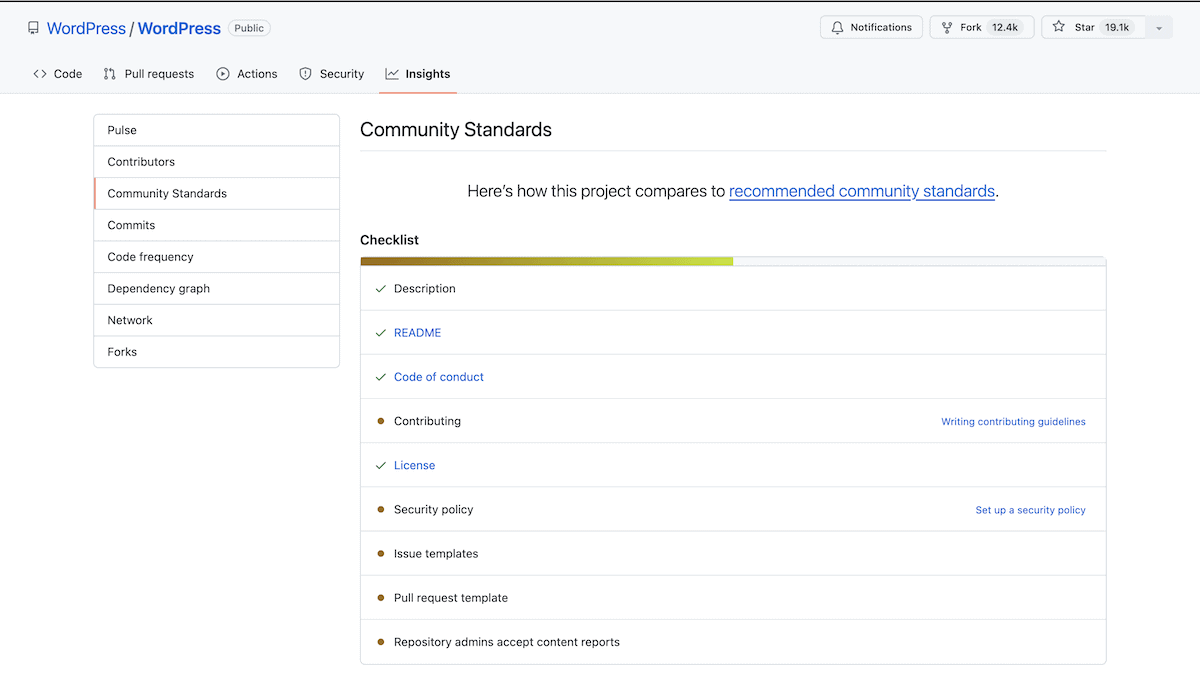Click the checkmark next to License
Viewport: 1200px width, 679px height.
[381, 465]
